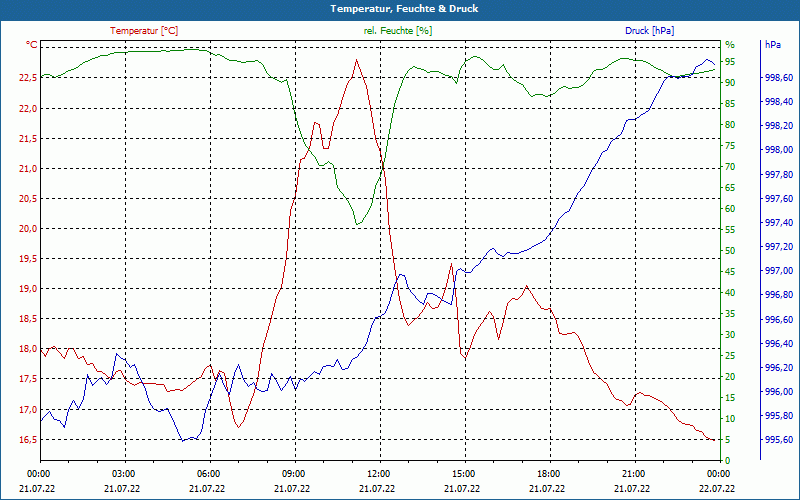Click the 996,60 pressure axis tick

pyautogui.click(x=779, y=319)
